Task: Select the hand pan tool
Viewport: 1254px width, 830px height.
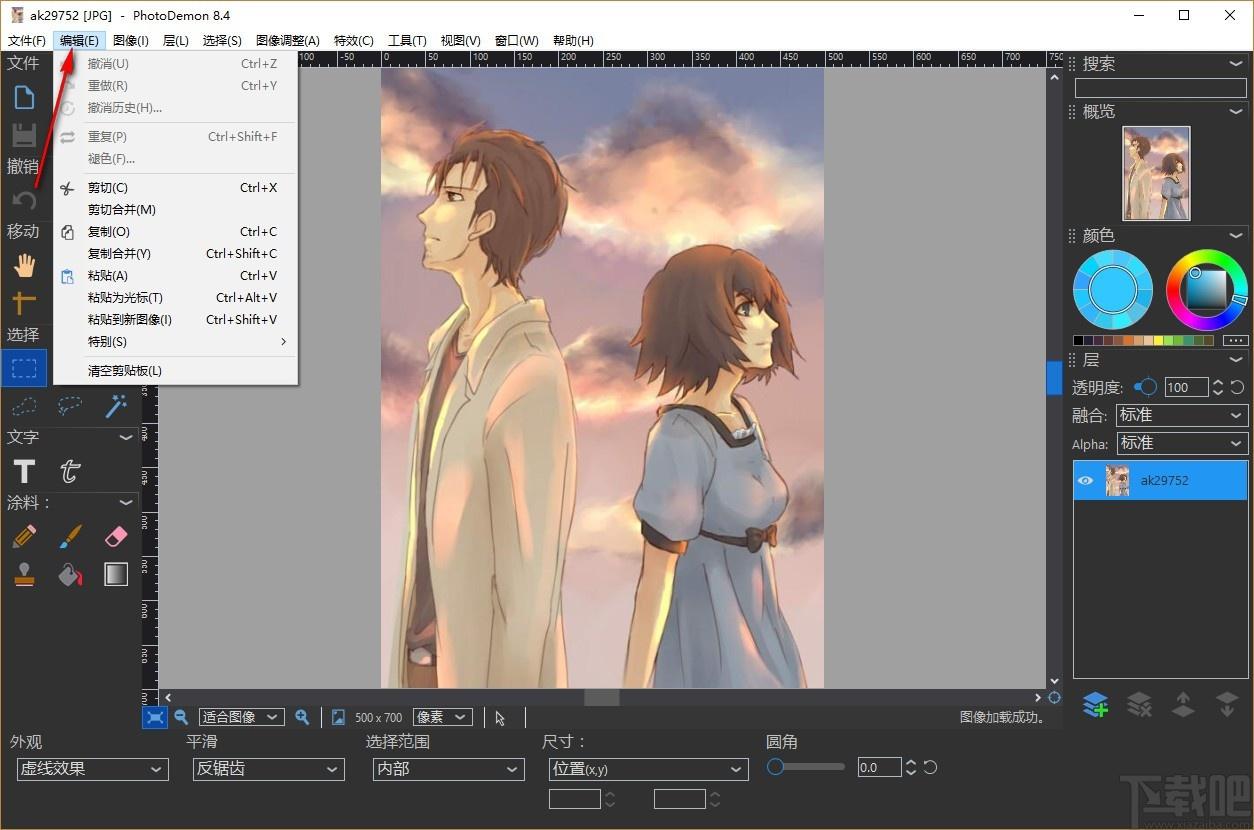Action: point(24,265)
